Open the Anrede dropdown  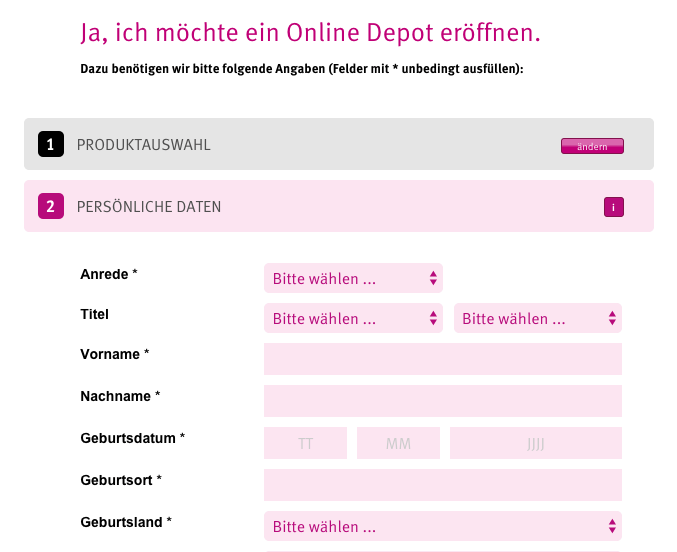[353, 278]
